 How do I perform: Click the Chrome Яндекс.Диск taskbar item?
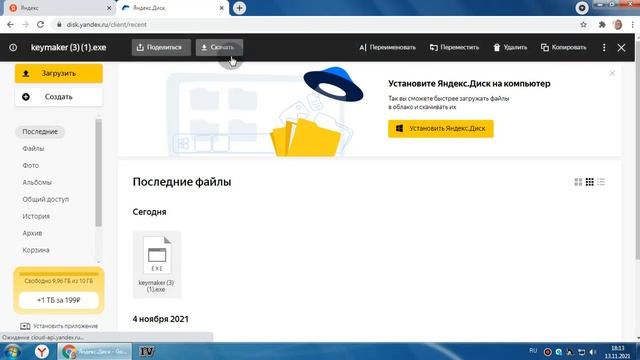tap(95, 351)
